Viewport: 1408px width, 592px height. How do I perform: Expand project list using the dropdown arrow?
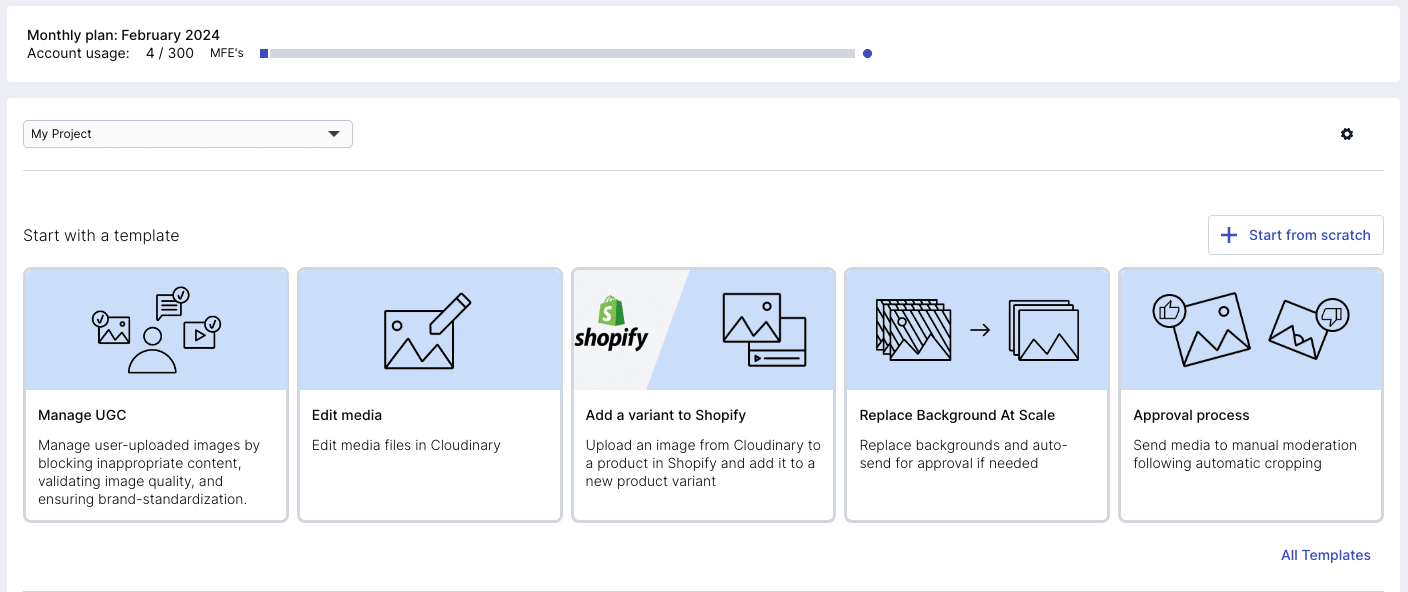click(334, 134)
